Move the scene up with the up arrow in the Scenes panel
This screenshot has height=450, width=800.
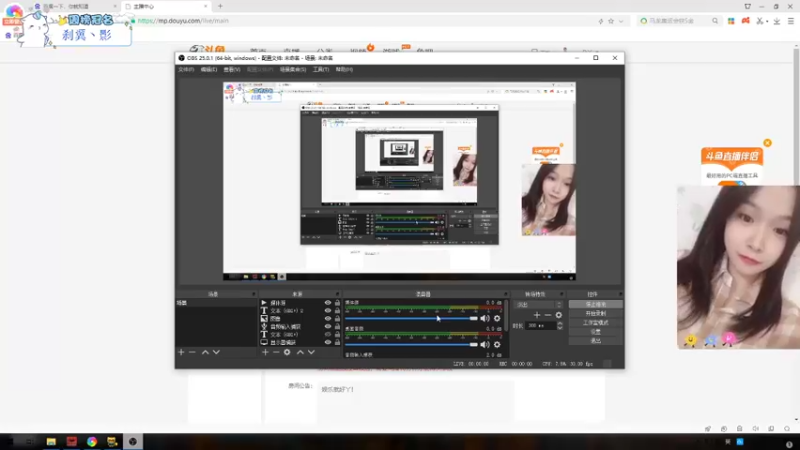pos(205,352)
